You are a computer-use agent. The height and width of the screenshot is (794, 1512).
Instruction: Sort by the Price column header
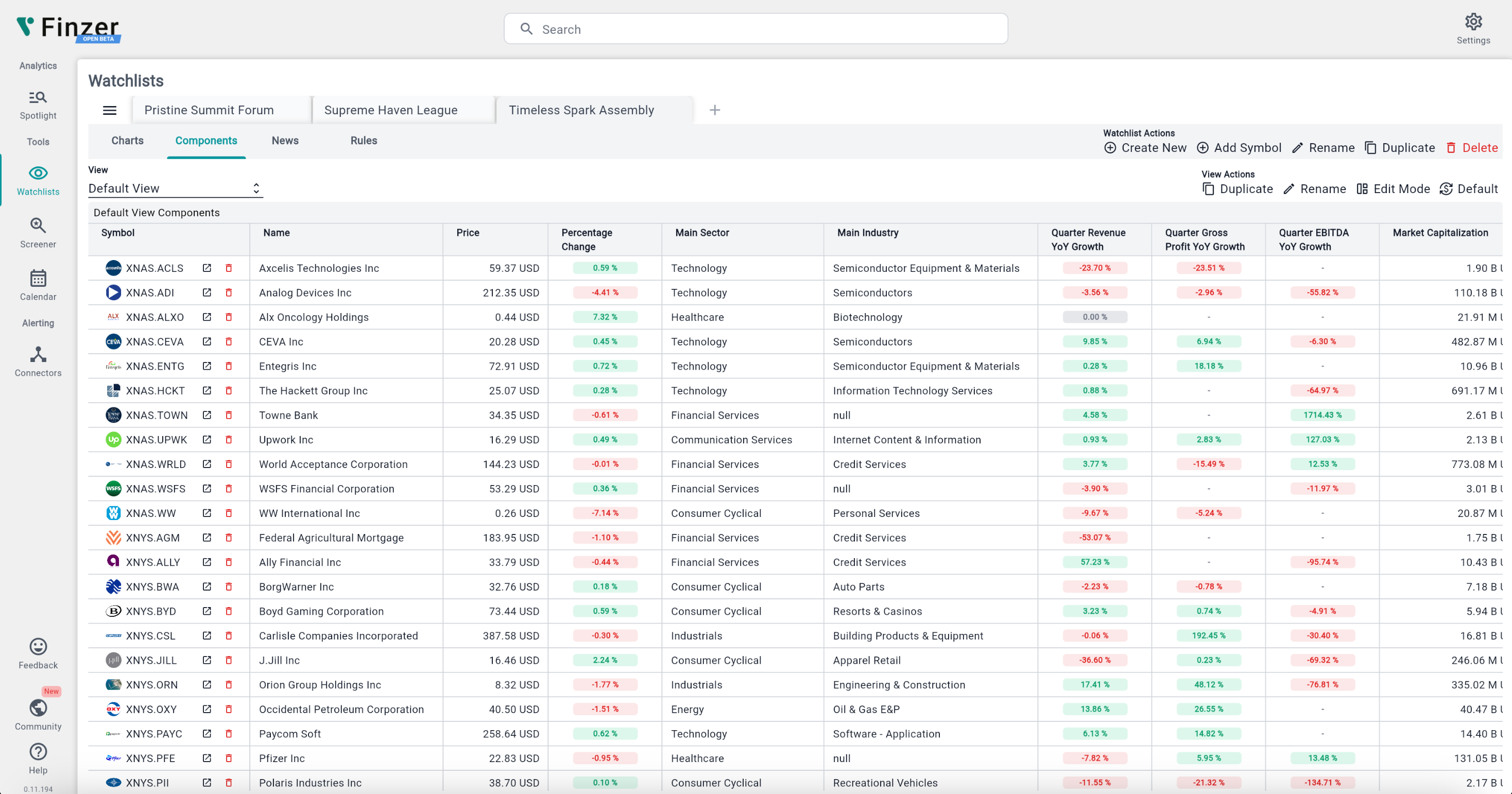tap(468, 233)
